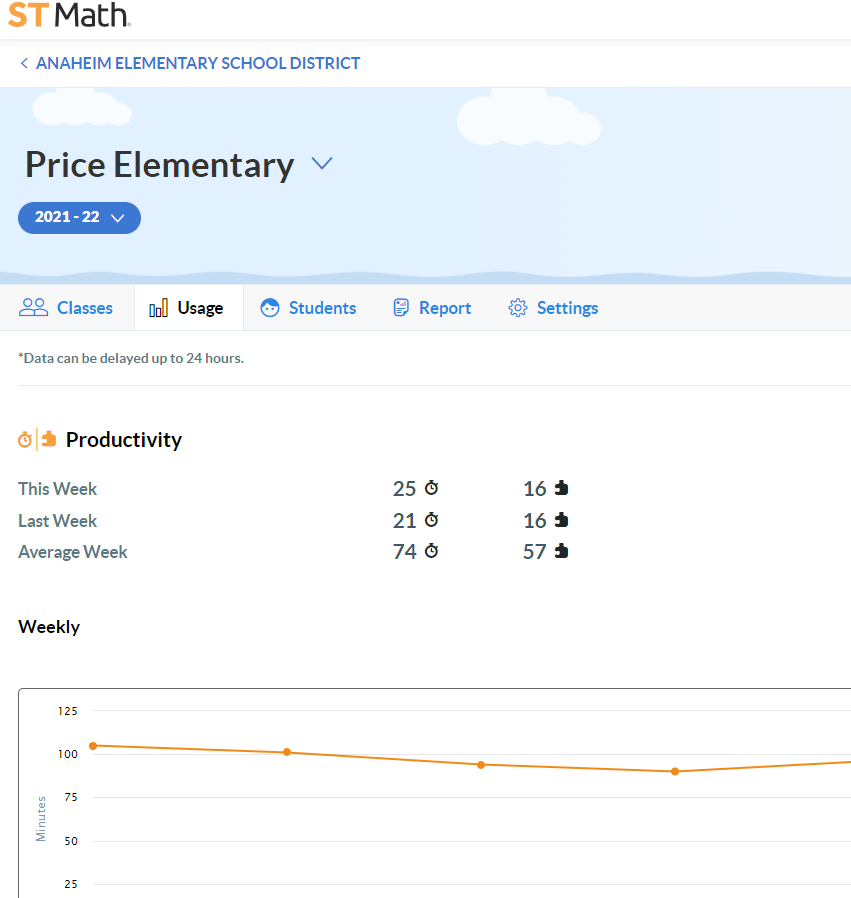Click the 125 y-axis tick label

click(68, 711)
